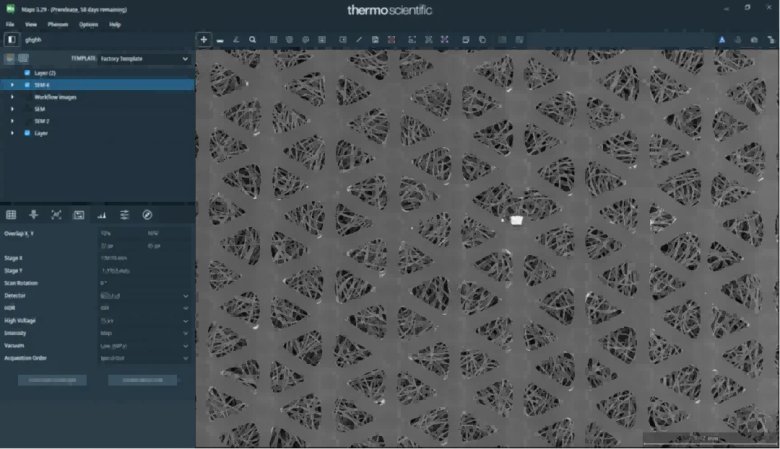Toggle the SEM 6 layer checkbox
Screen dimensions: 780x449
coord(27,85)
